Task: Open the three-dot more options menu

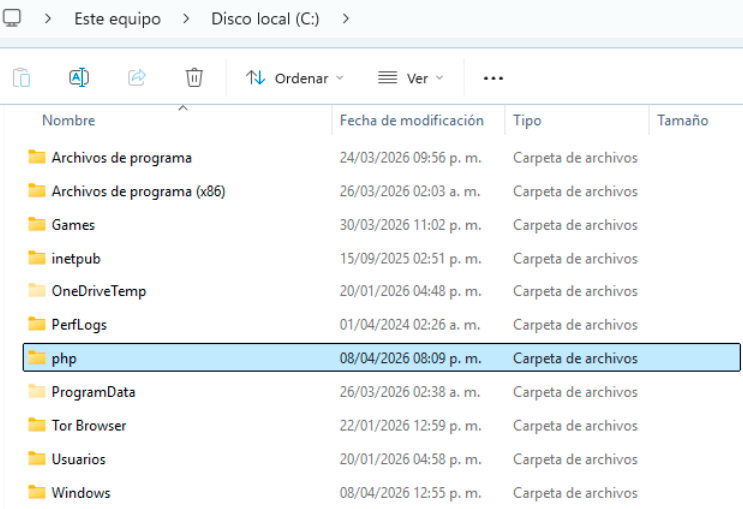Action: coord(493,78)
